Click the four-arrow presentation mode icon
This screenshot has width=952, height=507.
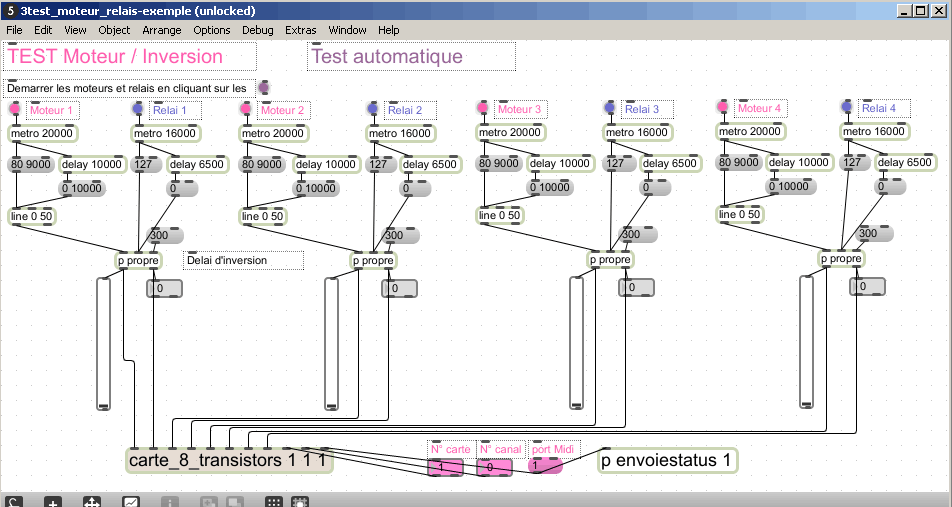(91, 502)
